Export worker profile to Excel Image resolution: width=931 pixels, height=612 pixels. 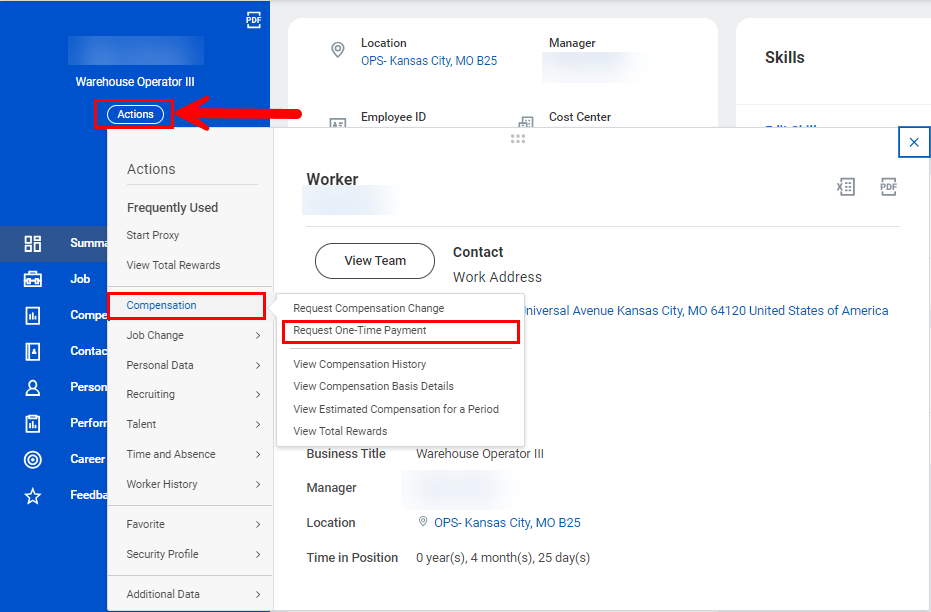(x=846, y=187)
